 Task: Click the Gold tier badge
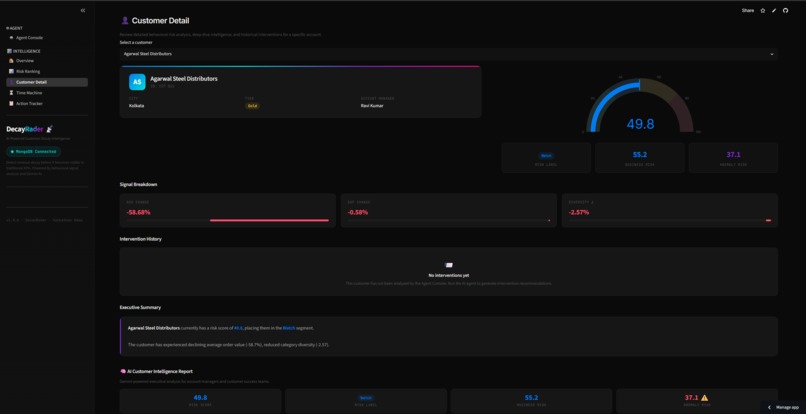click(252, 106)
